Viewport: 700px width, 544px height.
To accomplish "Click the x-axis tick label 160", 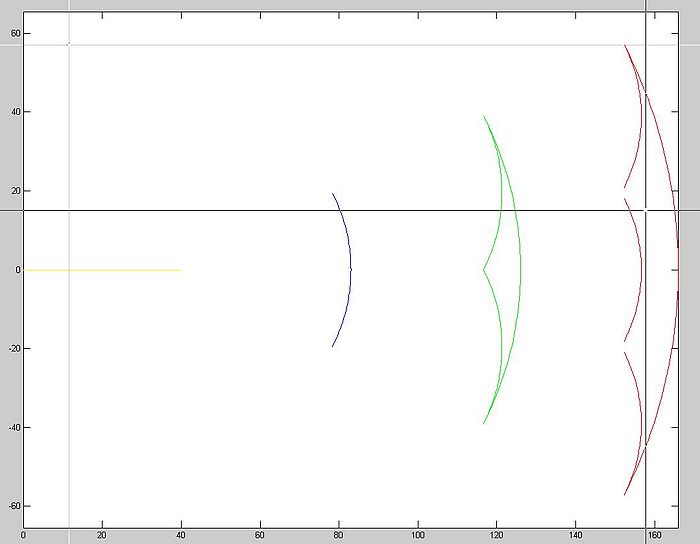I will tap(655, 536).
